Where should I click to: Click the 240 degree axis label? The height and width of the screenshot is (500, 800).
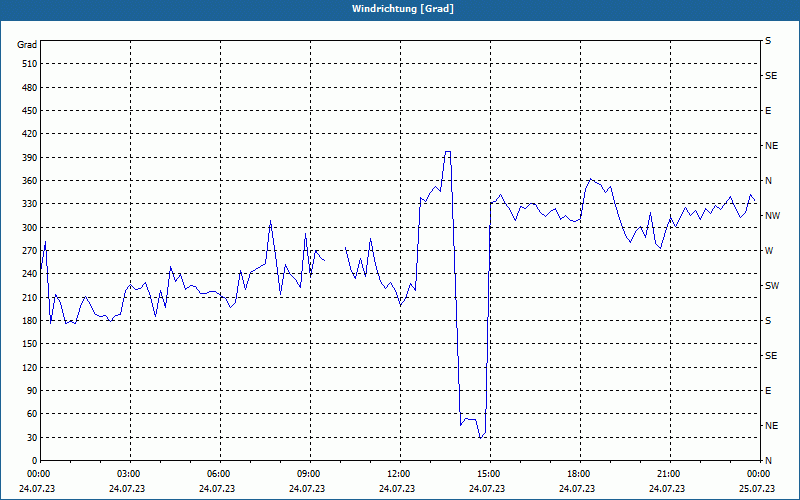click(x=29, y=274)
